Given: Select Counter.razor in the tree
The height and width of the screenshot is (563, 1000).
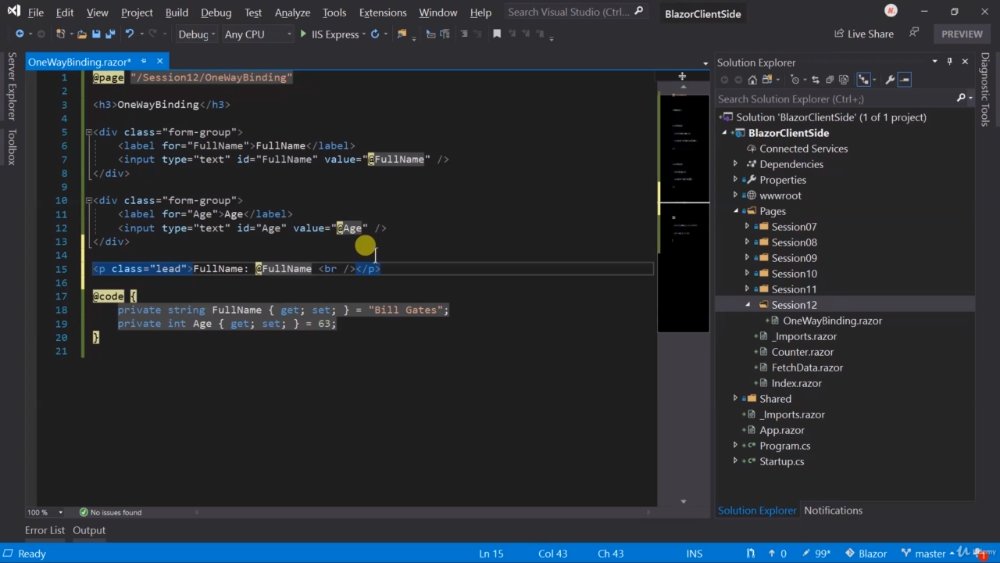Looking at the screenshot, I should click(x=802, y=352).
